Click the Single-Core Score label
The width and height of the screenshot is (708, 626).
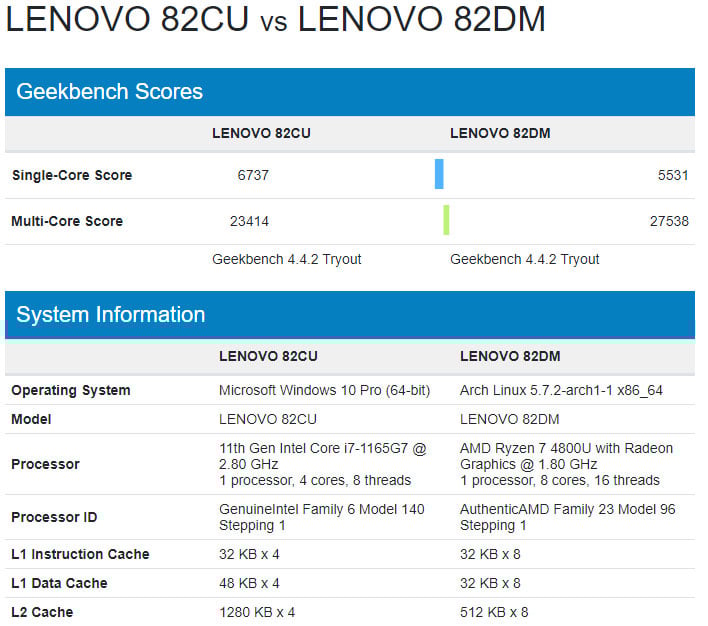[72, 175]
